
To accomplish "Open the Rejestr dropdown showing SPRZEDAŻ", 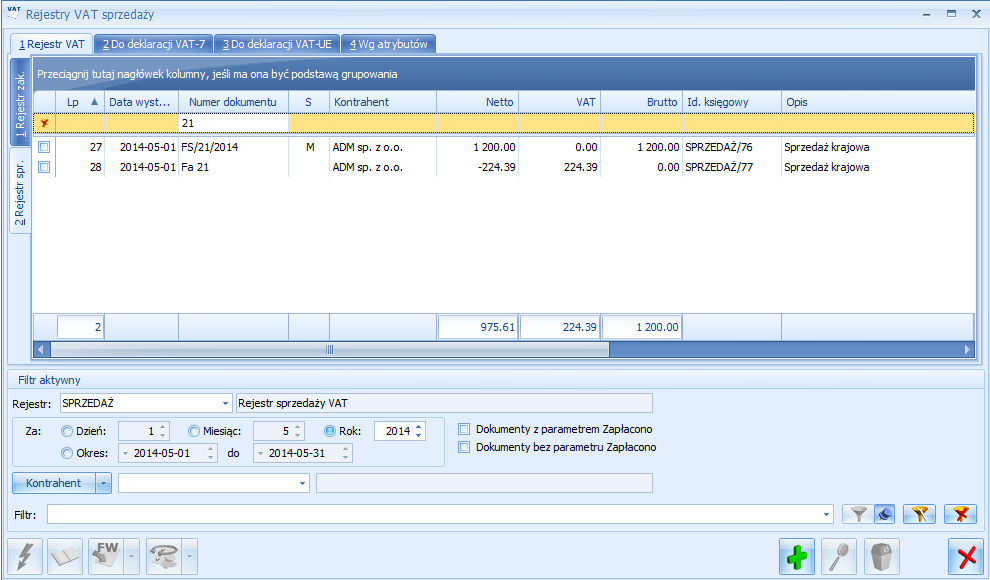I will pyautogui.click(x=225, y=403).
